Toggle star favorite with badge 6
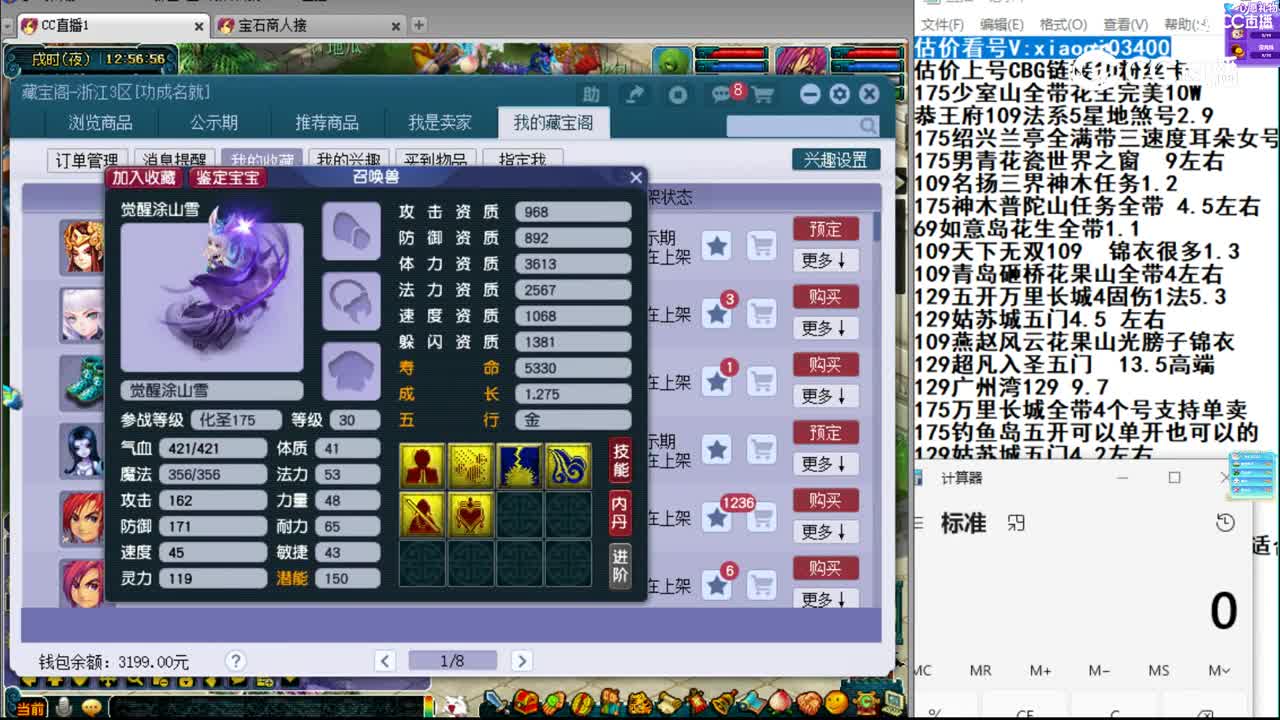1280x720 pixels. pos(717,585)
